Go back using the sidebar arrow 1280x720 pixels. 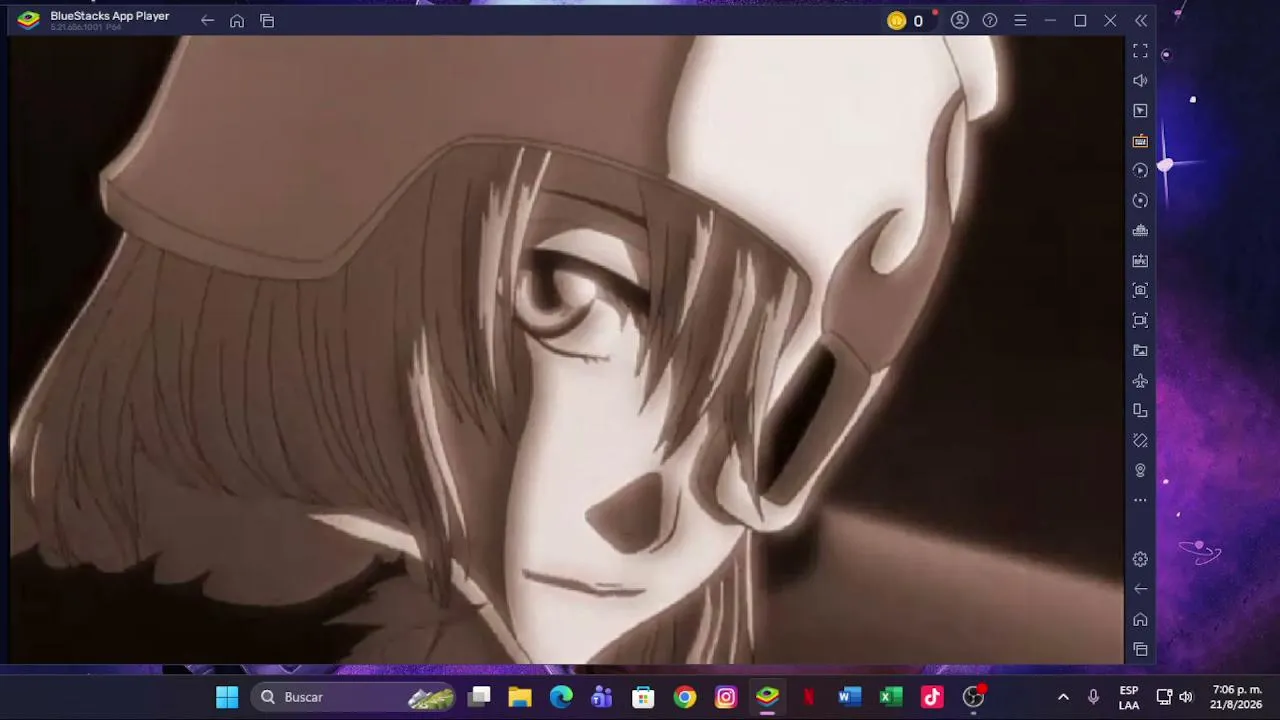[1140, 589]
